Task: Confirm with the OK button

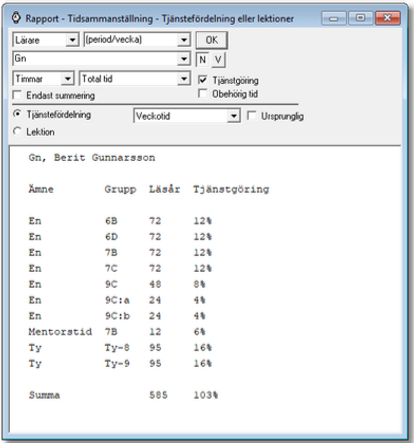Action: (211, 40)
